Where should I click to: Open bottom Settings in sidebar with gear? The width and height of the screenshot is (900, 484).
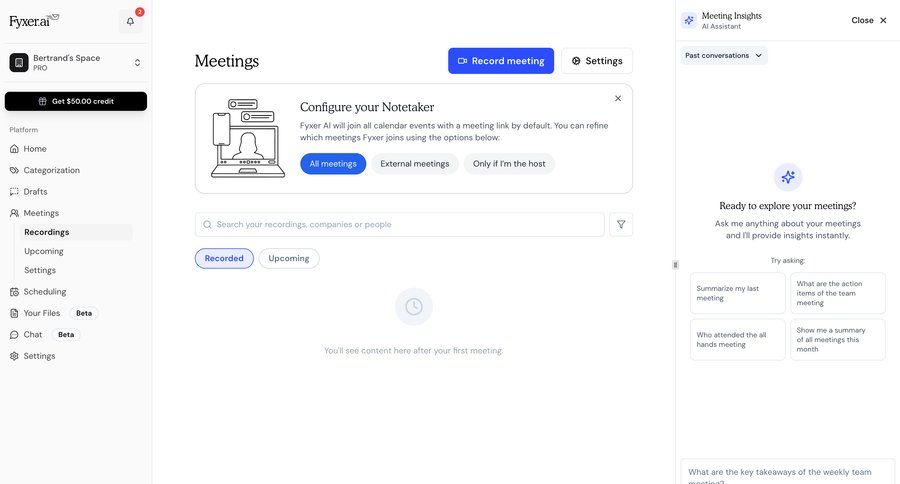pyautogui.click(x=40, y=356)
